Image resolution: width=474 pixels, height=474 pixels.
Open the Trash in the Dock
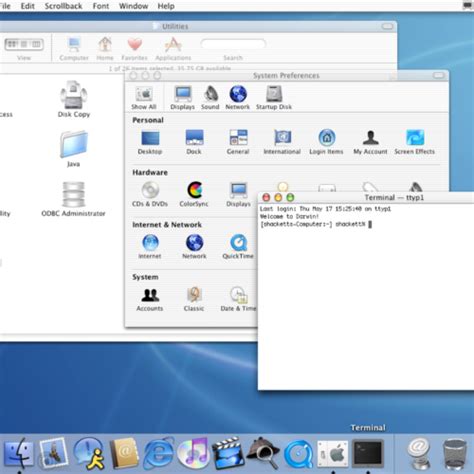click(x=455, y=455)
